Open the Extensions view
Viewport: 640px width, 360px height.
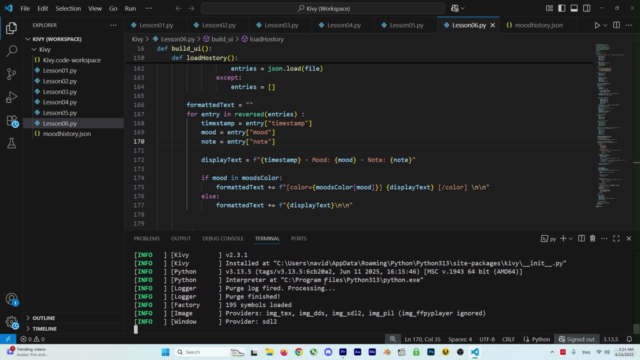[x=11, y=120]
